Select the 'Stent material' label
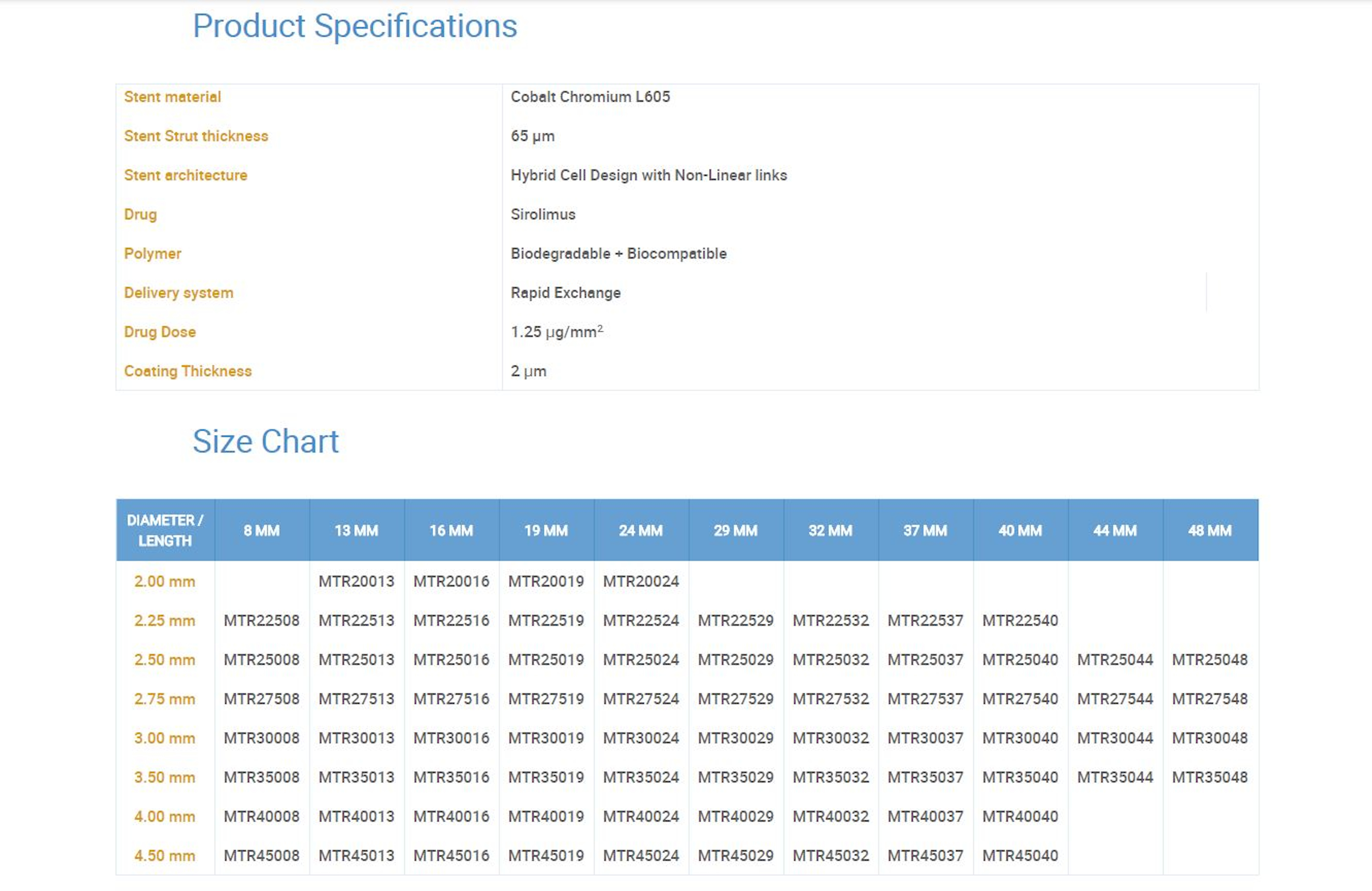Viewport: 1372px width, 891px height. 172,97
